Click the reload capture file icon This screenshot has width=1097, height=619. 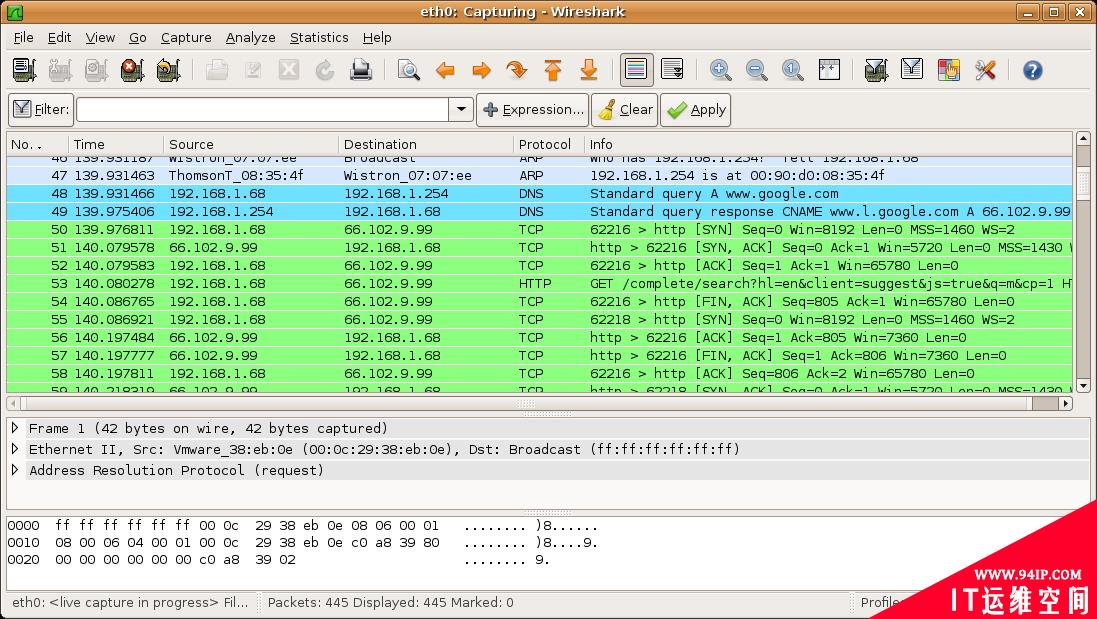click(325, 70)
